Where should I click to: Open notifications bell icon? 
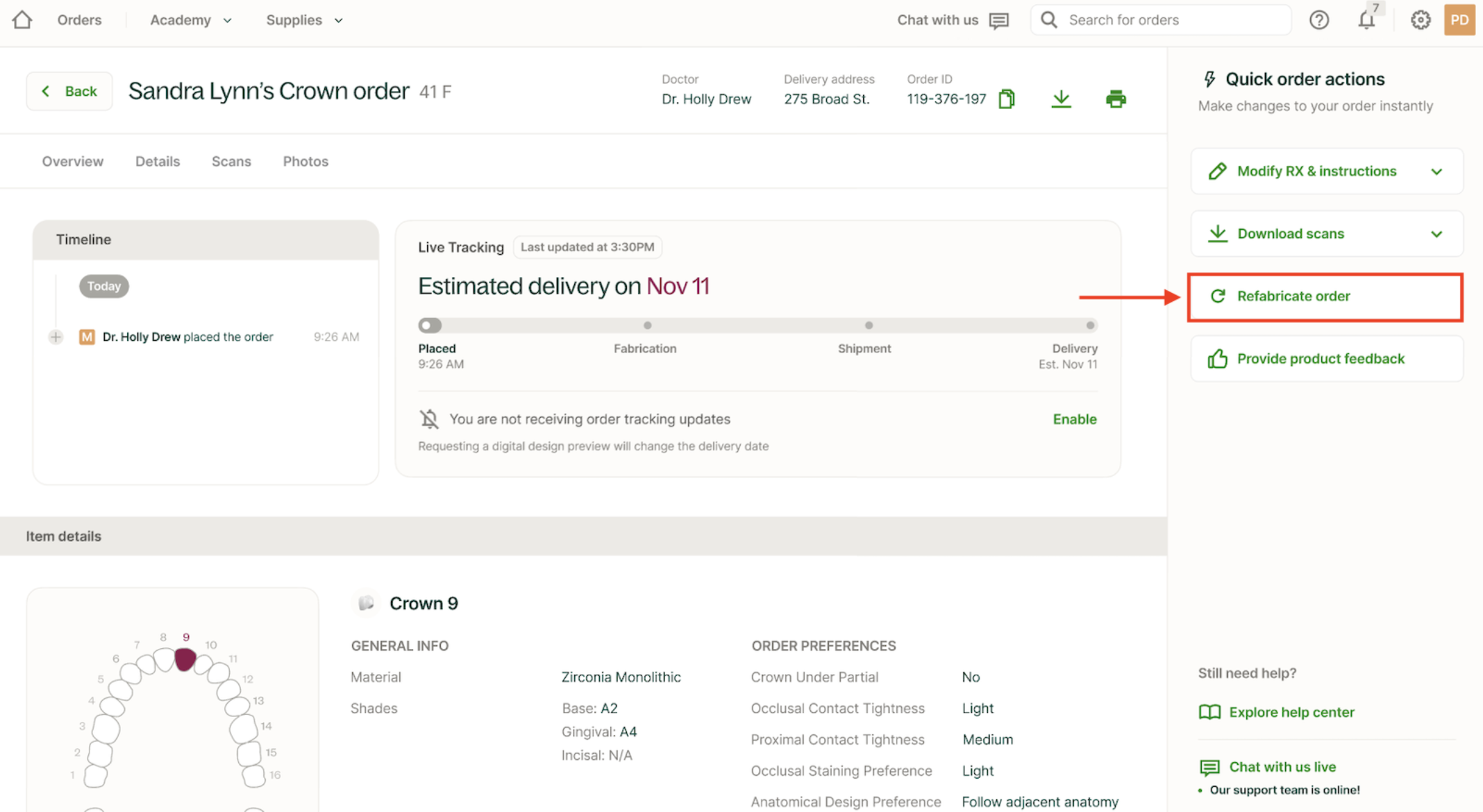point(1366,20)
